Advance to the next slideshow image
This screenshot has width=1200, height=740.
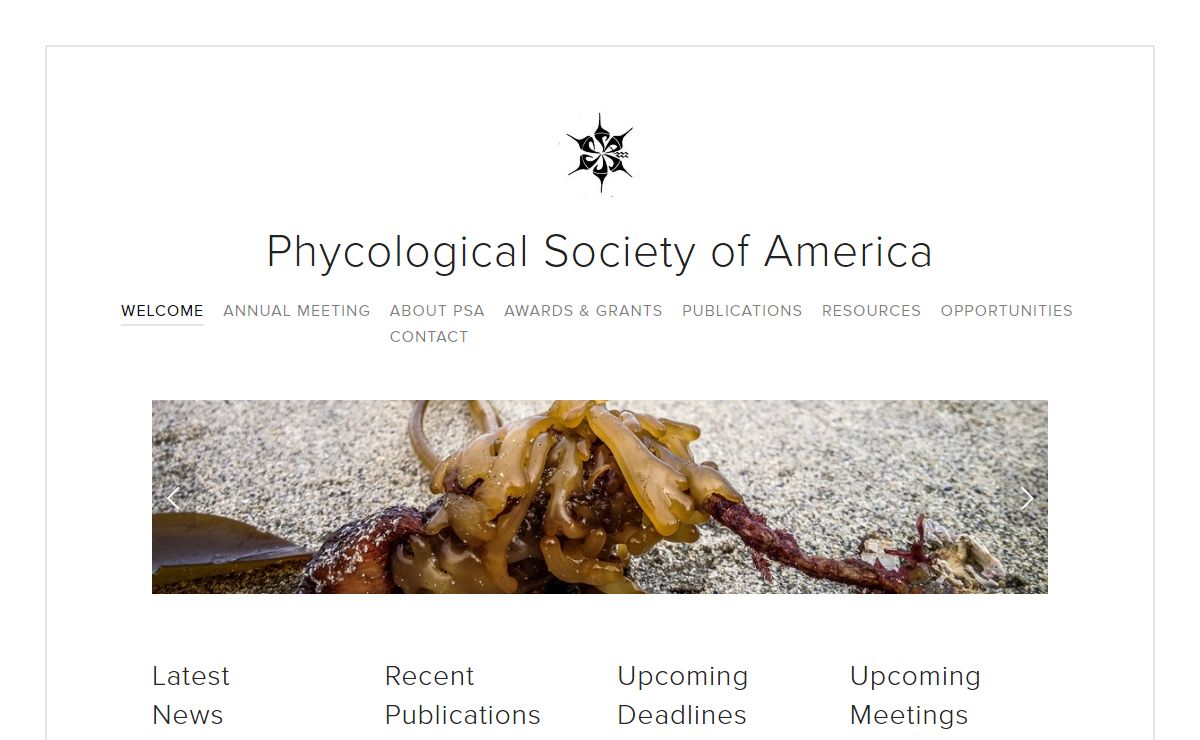(1026, 497)
